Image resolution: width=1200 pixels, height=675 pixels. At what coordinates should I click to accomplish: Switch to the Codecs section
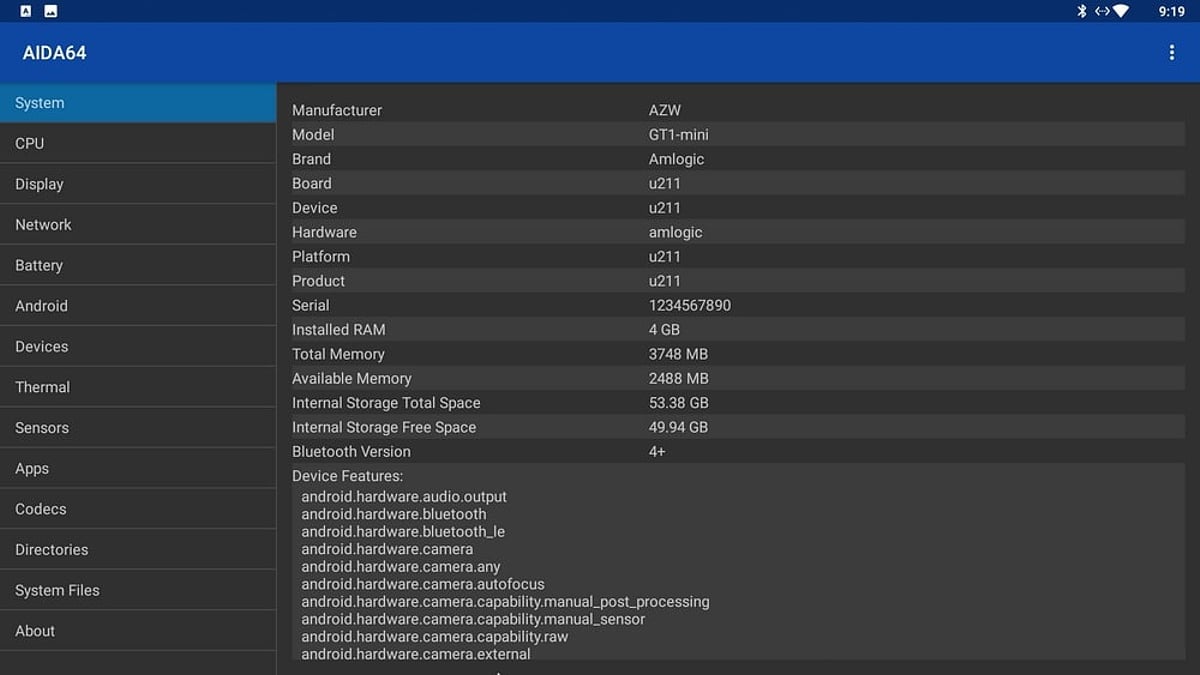point(138,509)
